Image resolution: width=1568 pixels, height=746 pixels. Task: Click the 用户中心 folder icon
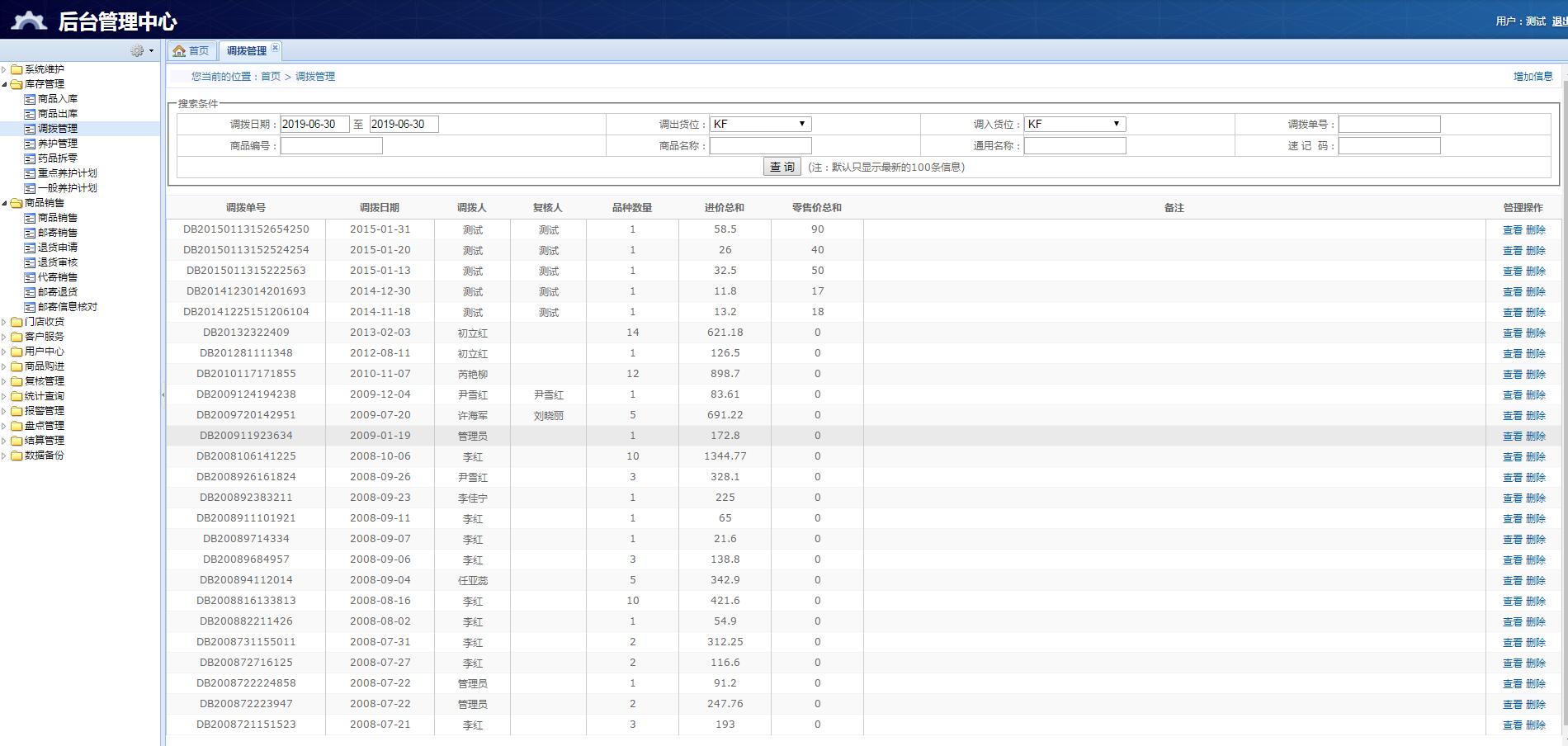(17, 352)
